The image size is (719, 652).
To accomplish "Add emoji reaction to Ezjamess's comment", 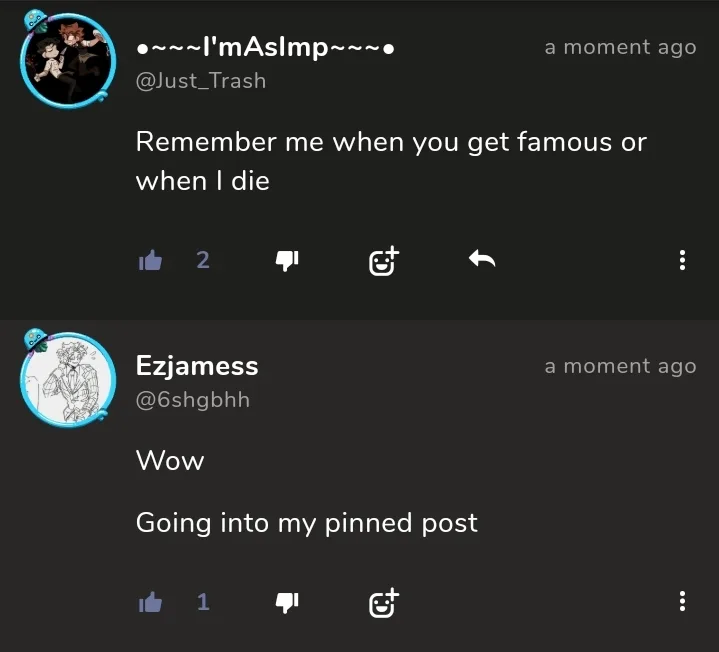I will coord(383,602).
